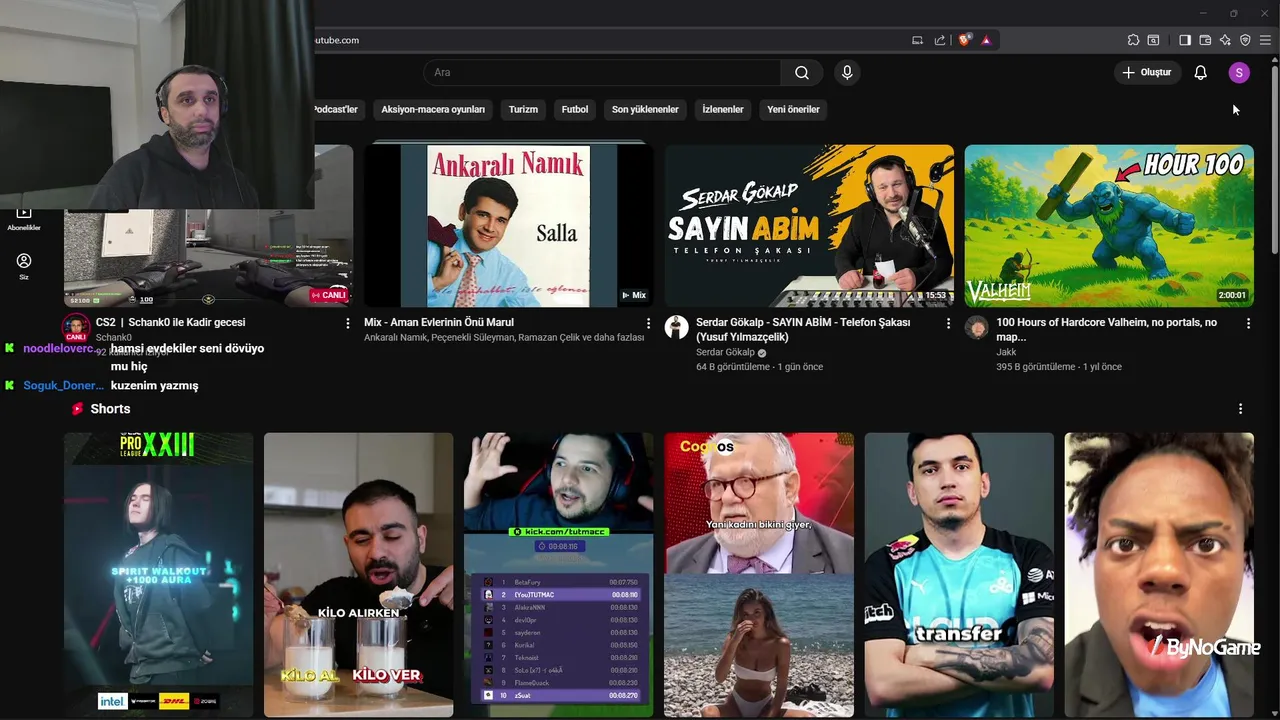Click the '395 B görüntüleme · 1 yıl önce' text
The height and width of the screenshot is (720, 1280).
(1059, 367)
